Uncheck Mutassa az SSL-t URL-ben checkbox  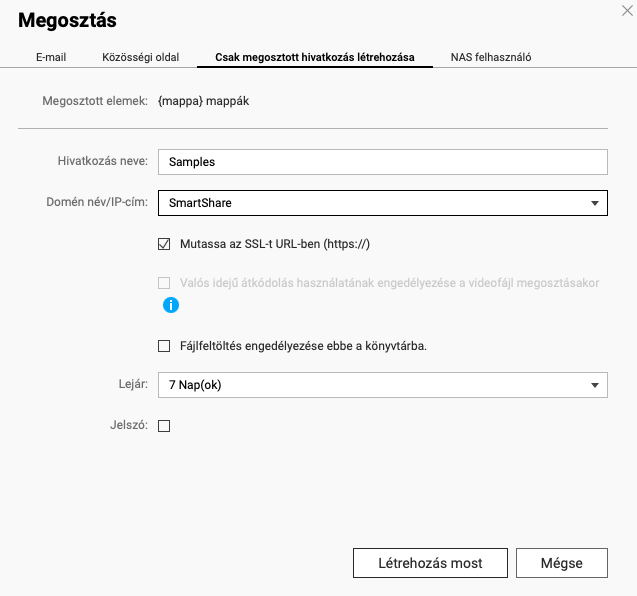tap(164, 244)
